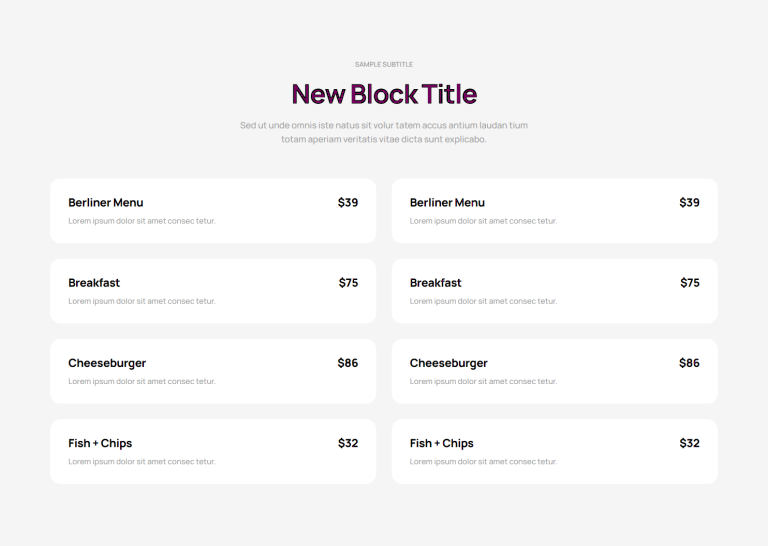Viewport: 768px width, 546px height.
Task: Select the SAMPLE SUBTITLE text
Action: (384, 64)
